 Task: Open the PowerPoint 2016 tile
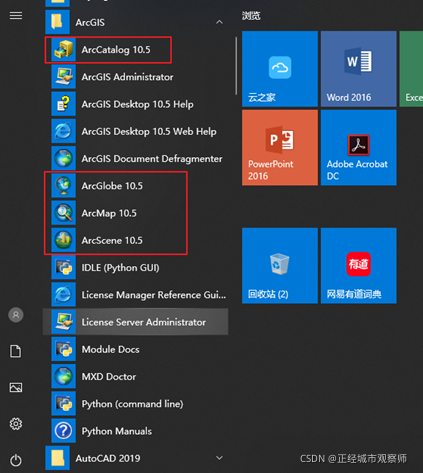tap(280, 148)
